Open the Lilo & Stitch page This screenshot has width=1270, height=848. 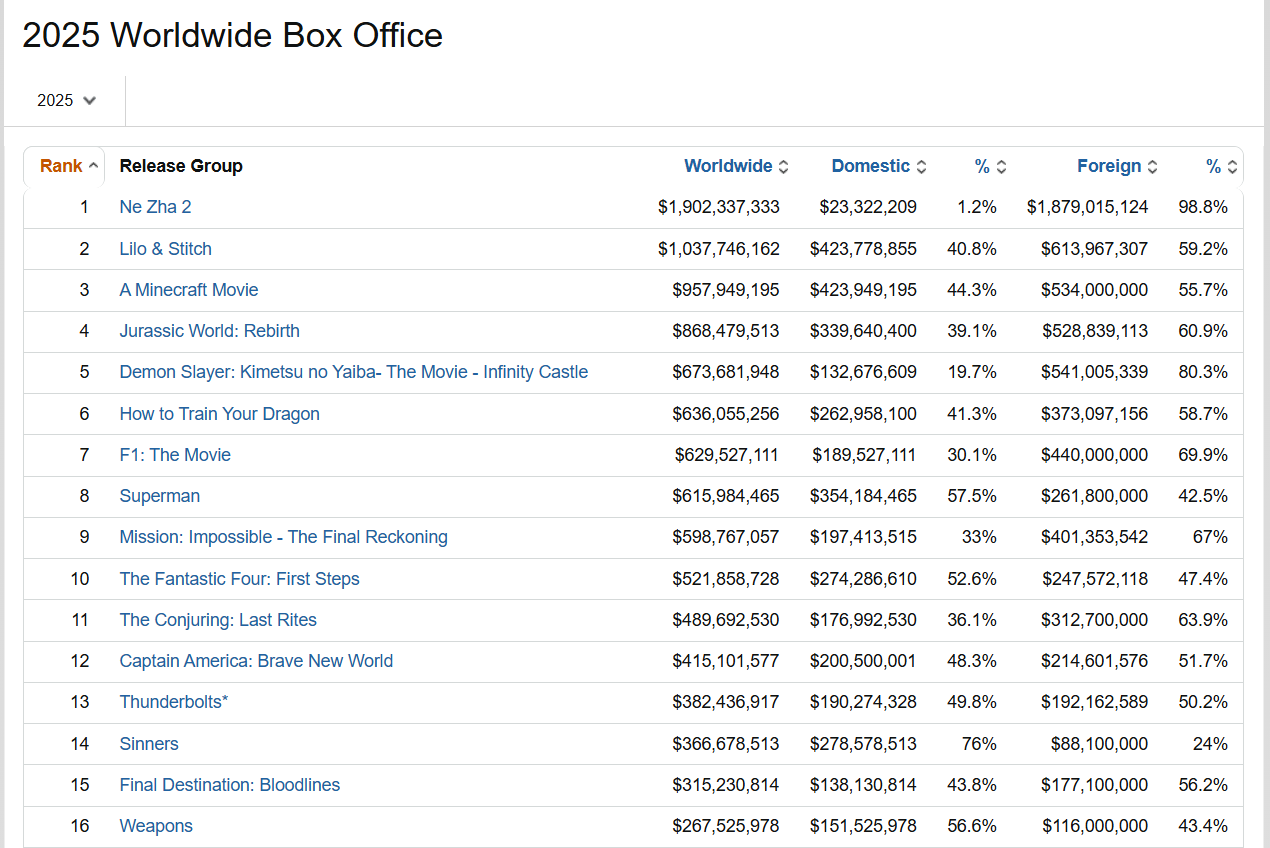pos(165,249)
